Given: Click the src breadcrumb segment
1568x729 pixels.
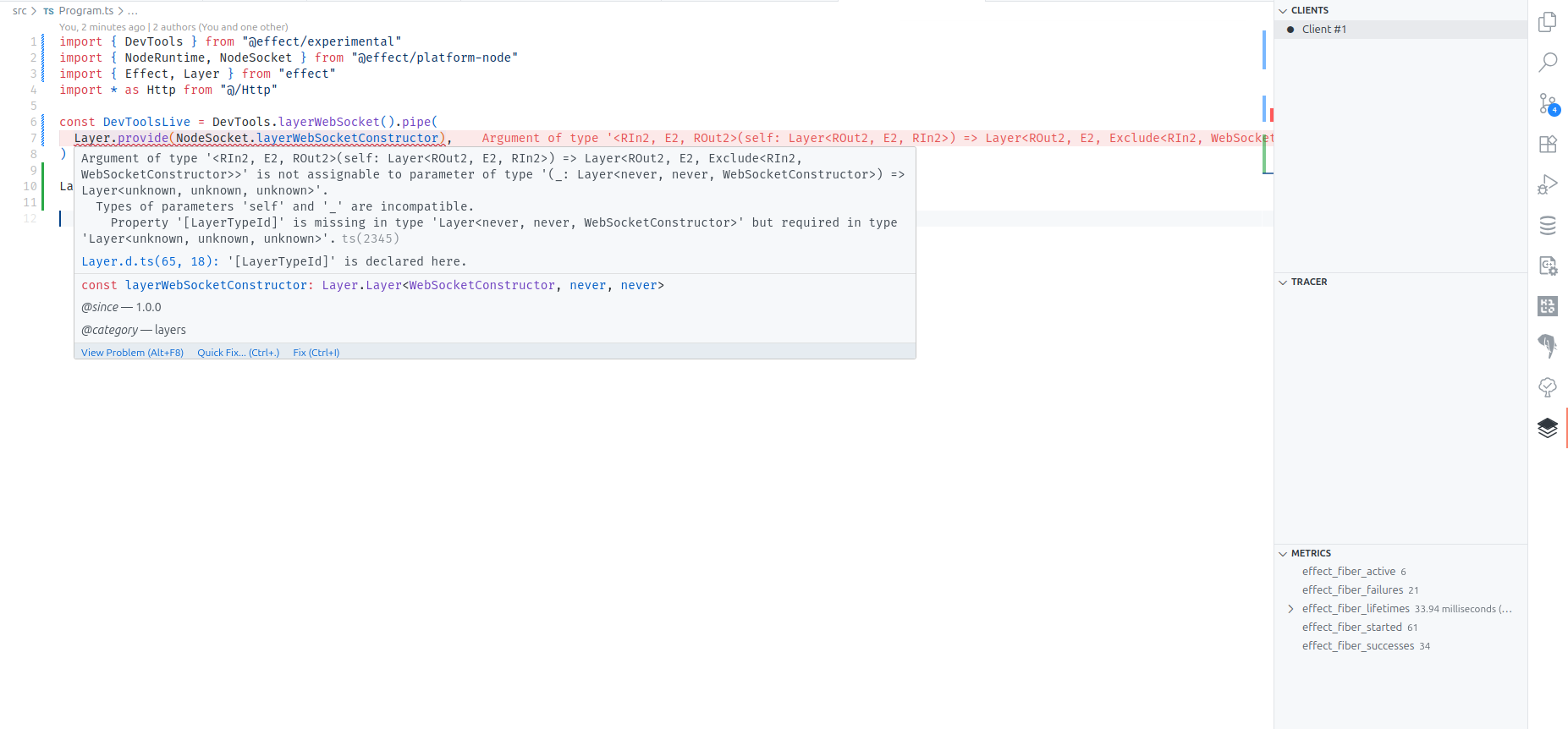Looking at the screenshot, I should 19,11.
